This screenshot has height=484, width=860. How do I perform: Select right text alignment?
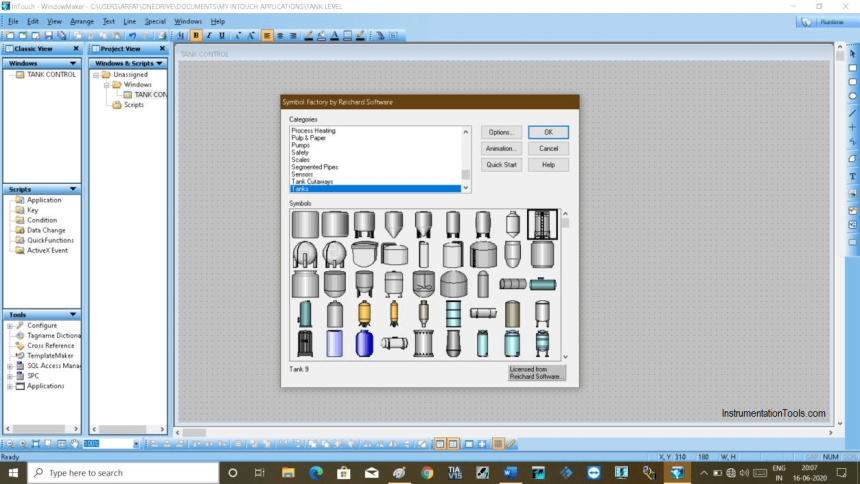pyautogui.click(x=293, y=36)
